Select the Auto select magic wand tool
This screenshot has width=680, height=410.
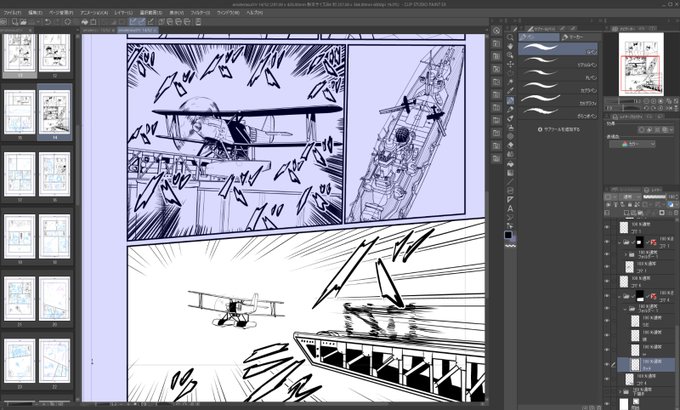(510, 82)
